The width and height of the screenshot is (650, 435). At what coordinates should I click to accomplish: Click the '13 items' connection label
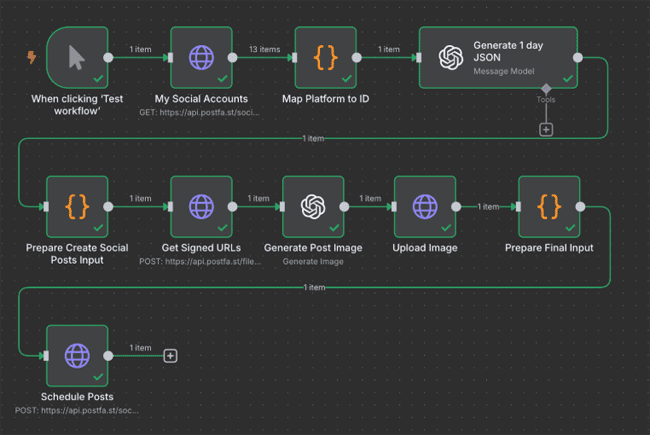tap(264, 49)
